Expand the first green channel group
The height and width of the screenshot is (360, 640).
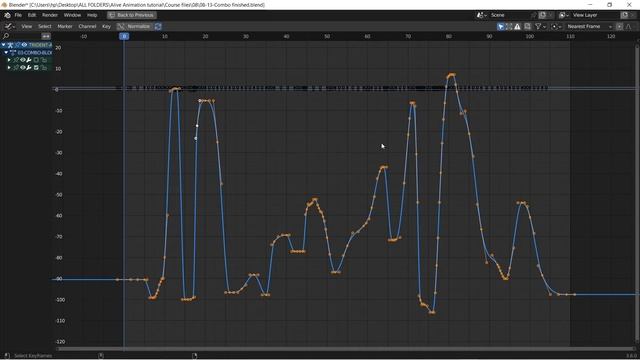pos(9,60)
